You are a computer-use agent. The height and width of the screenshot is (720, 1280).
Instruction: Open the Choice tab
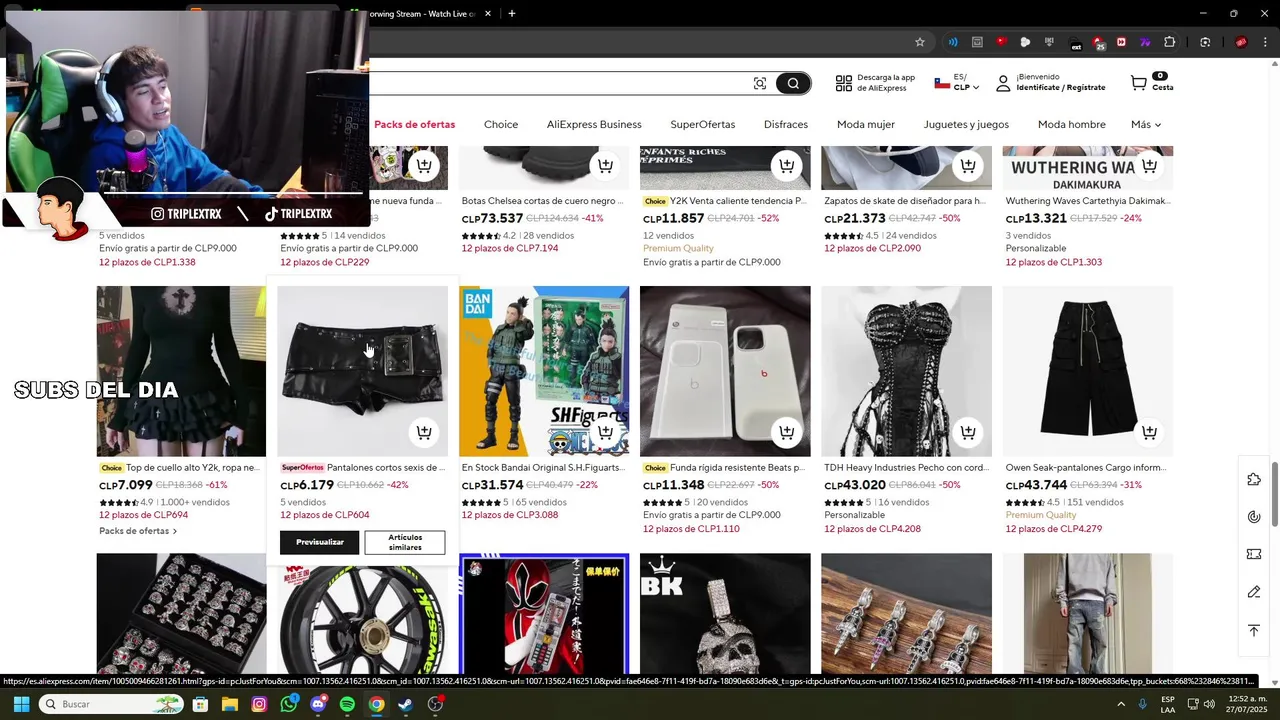[x=501, y=124]
